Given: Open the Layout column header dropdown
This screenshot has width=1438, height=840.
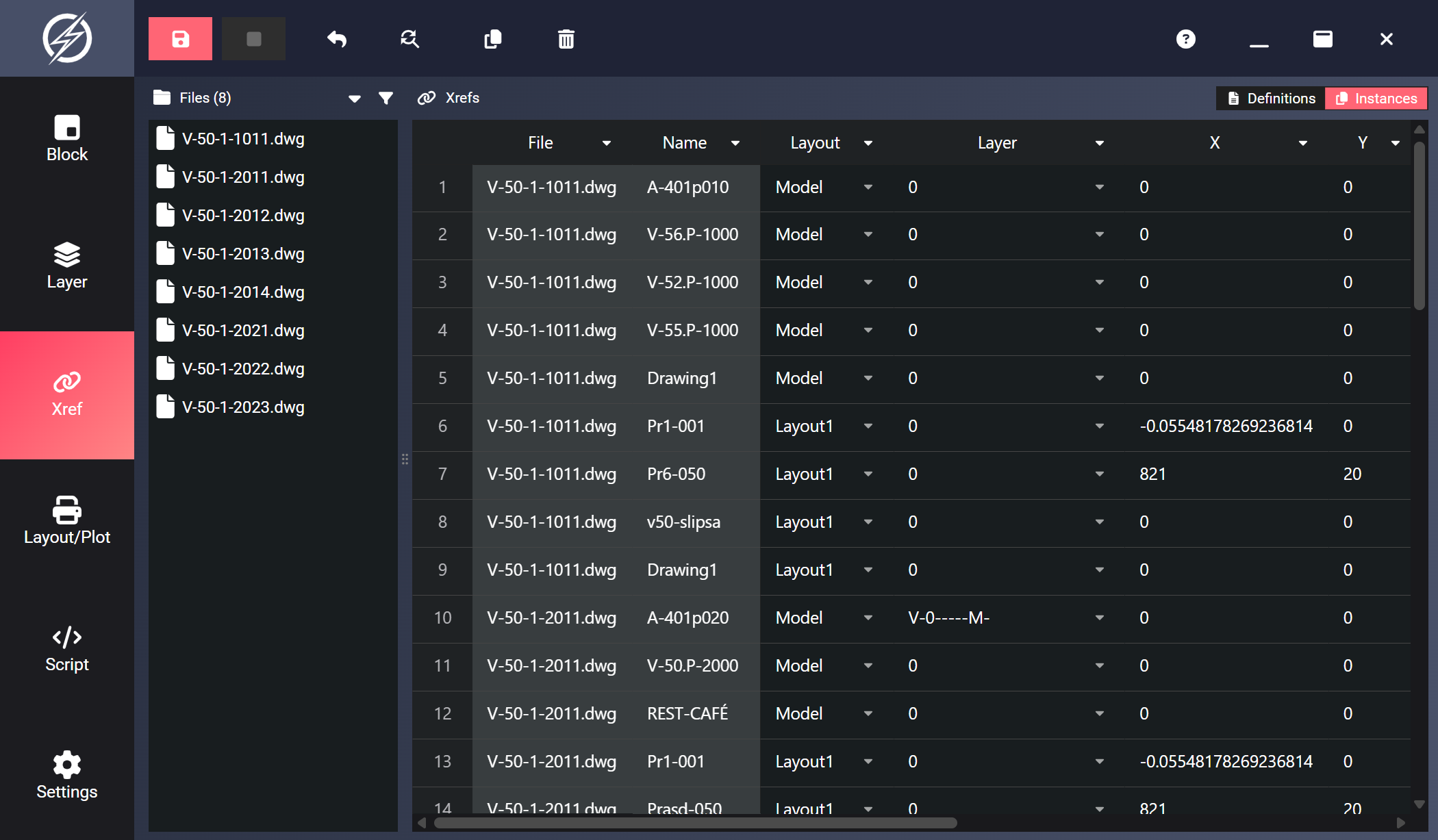Looking at the screenshot, I should coord(868,143).
